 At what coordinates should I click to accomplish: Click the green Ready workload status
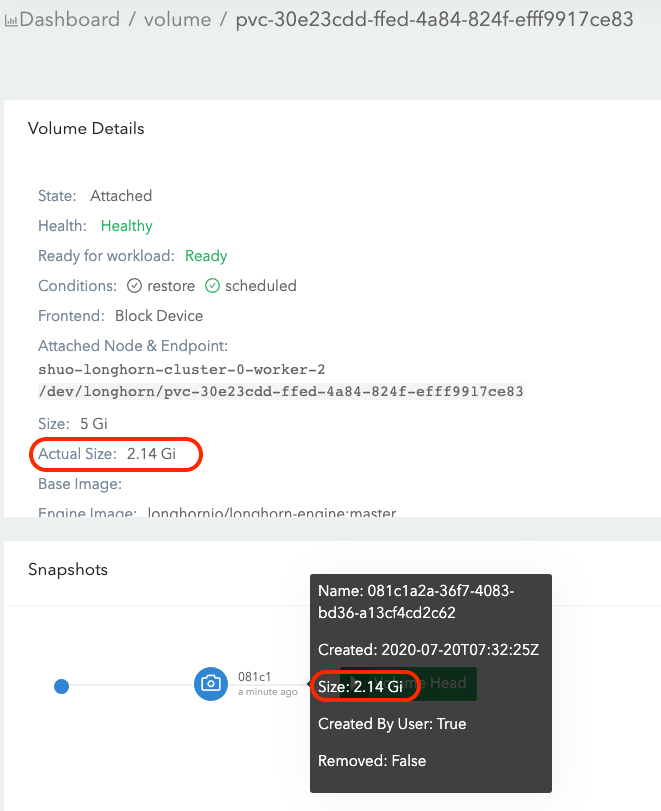pos(206,256)
